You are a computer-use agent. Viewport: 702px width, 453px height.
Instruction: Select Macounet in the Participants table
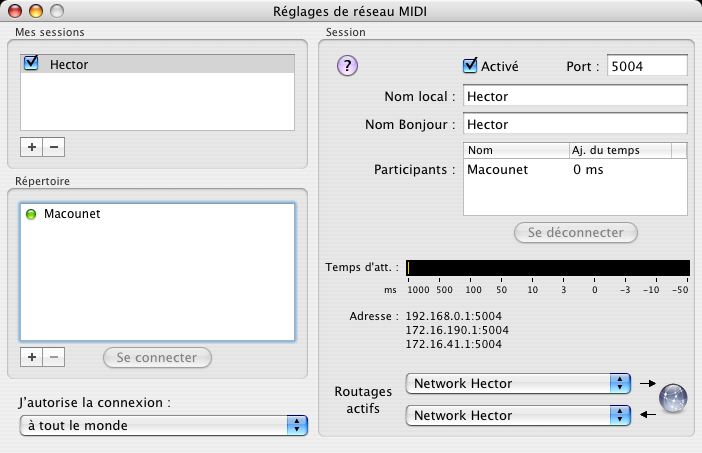tap(498, 170)
